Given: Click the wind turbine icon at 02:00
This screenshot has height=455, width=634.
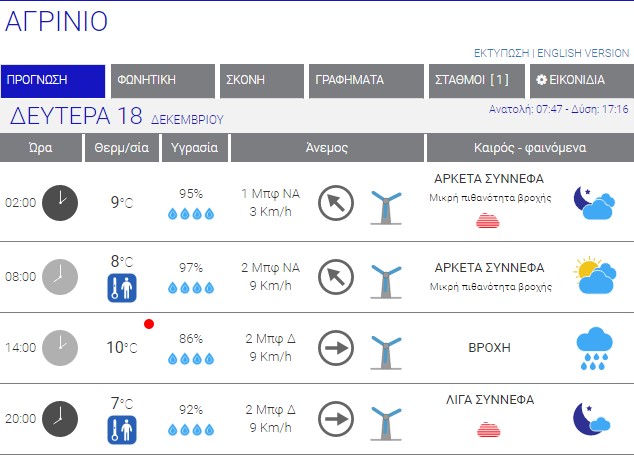Looking at the screenshot, I should point(386,207).
